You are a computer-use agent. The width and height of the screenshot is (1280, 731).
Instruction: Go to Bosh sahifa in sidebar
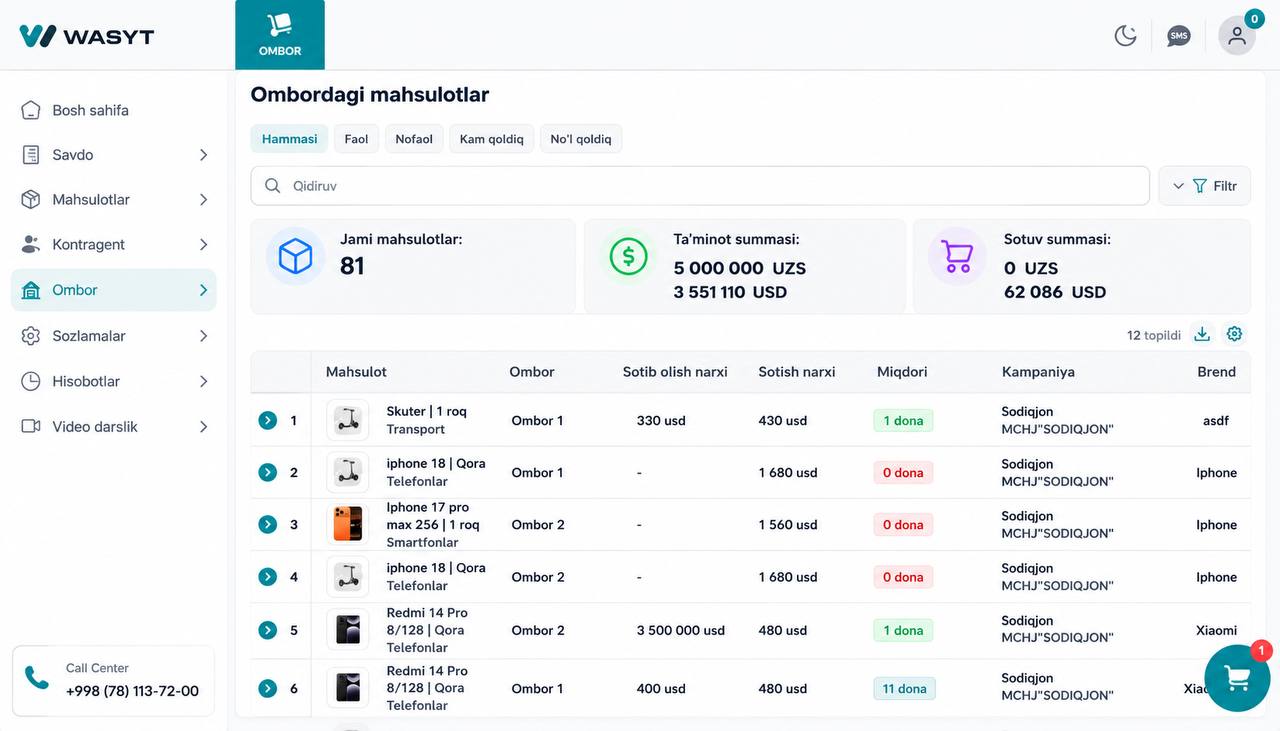[113, 110]
